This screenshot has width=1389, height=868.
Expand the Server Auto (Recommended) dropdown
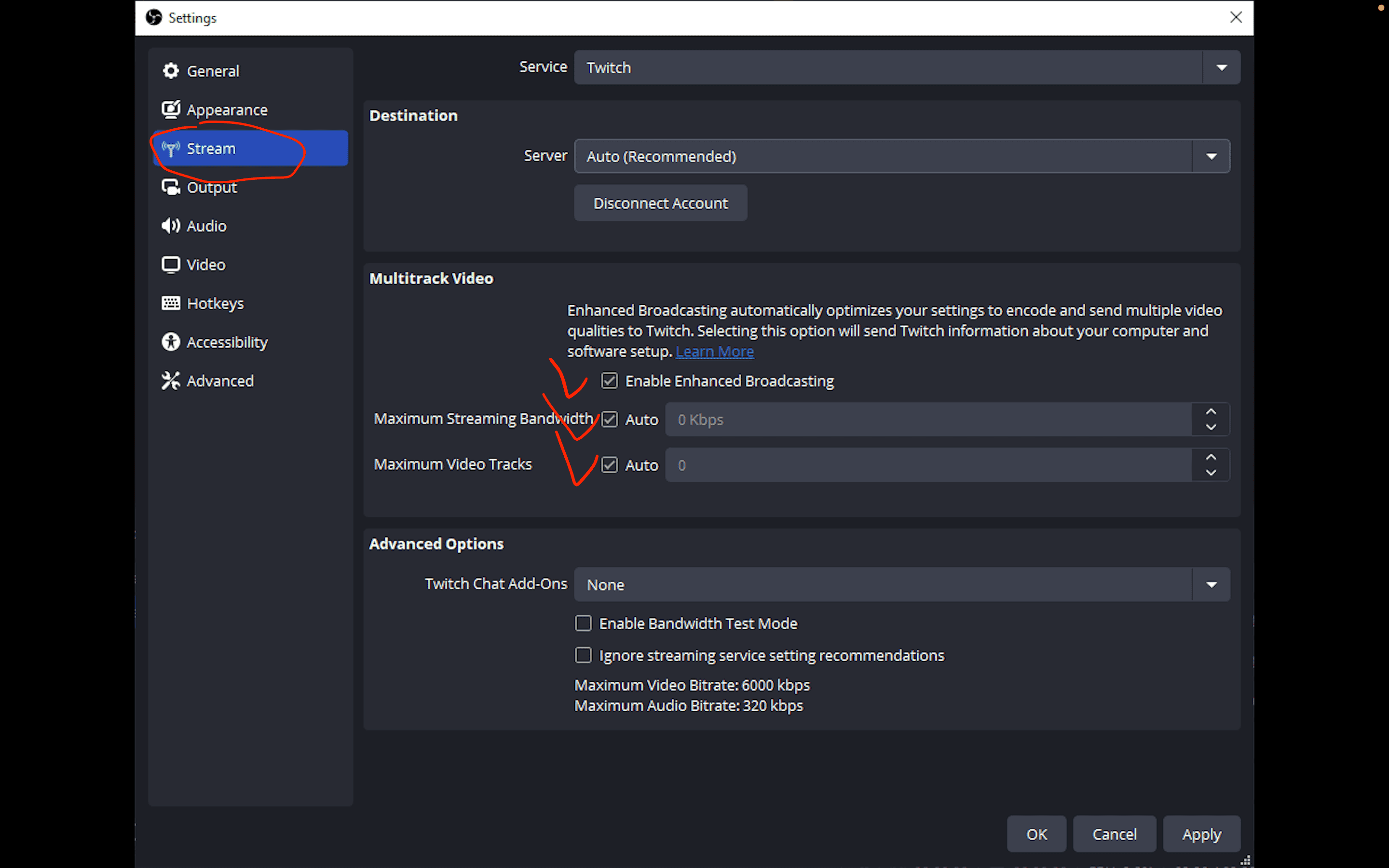pos(901,156)
